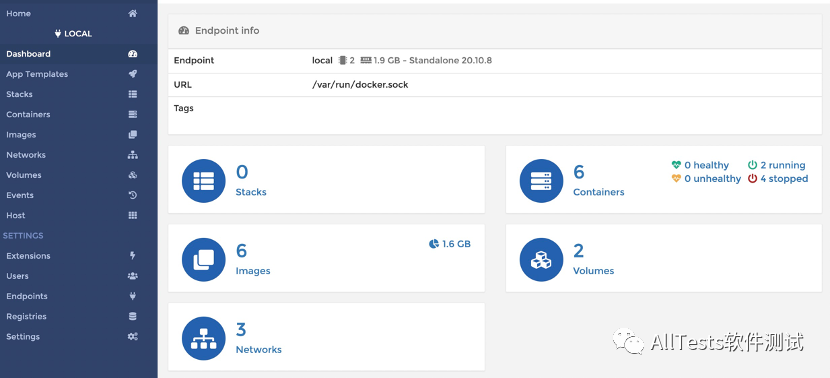Click the Home house icon in sidebar
Screen dimensions: 830x378
133,14
